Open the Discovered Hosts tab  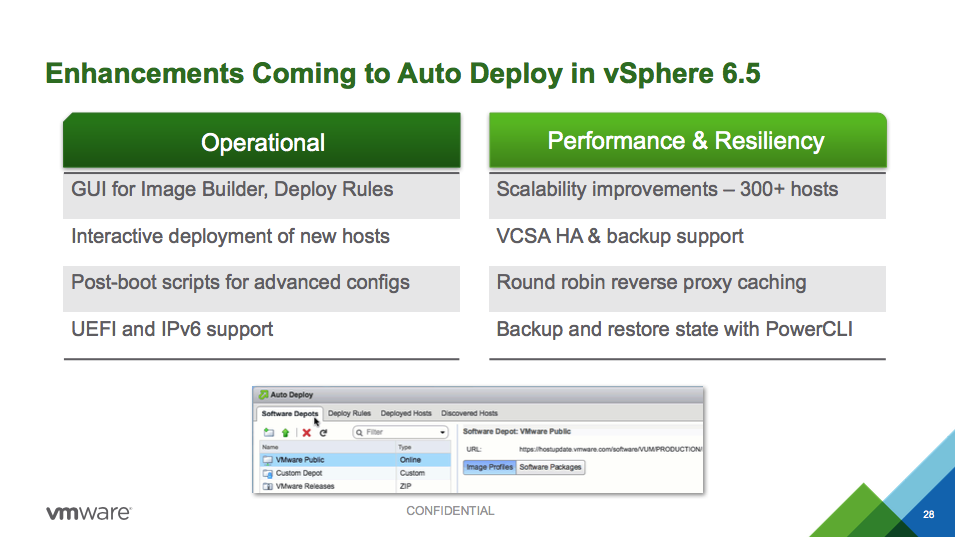469,413
